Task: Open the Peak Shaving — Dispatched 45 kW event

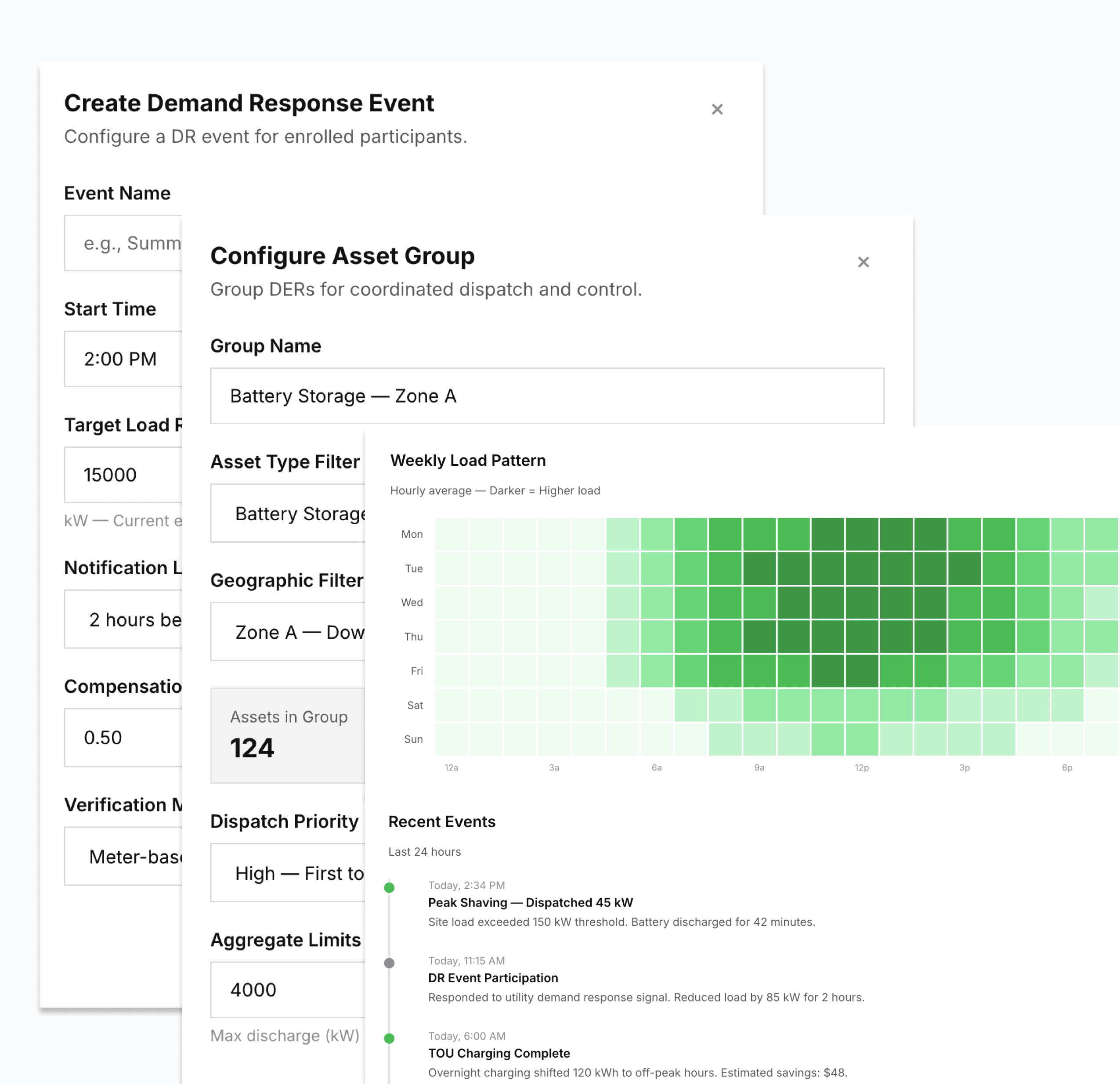Action: [530, 902]
